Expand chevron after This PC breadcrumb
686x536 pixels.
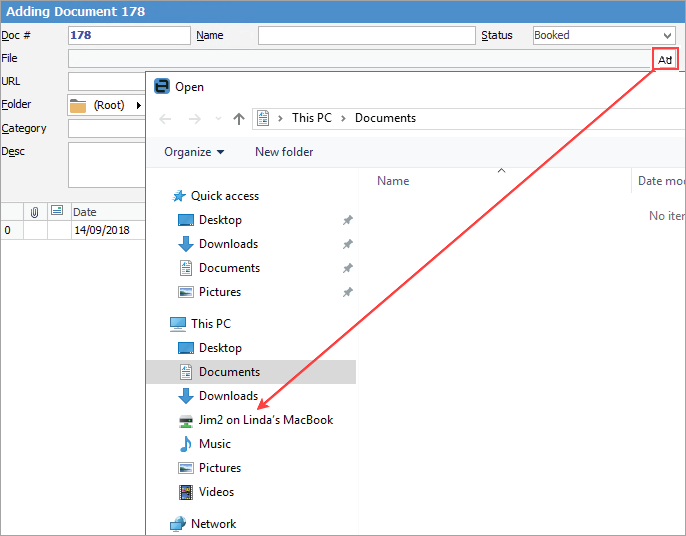(343, 119)
